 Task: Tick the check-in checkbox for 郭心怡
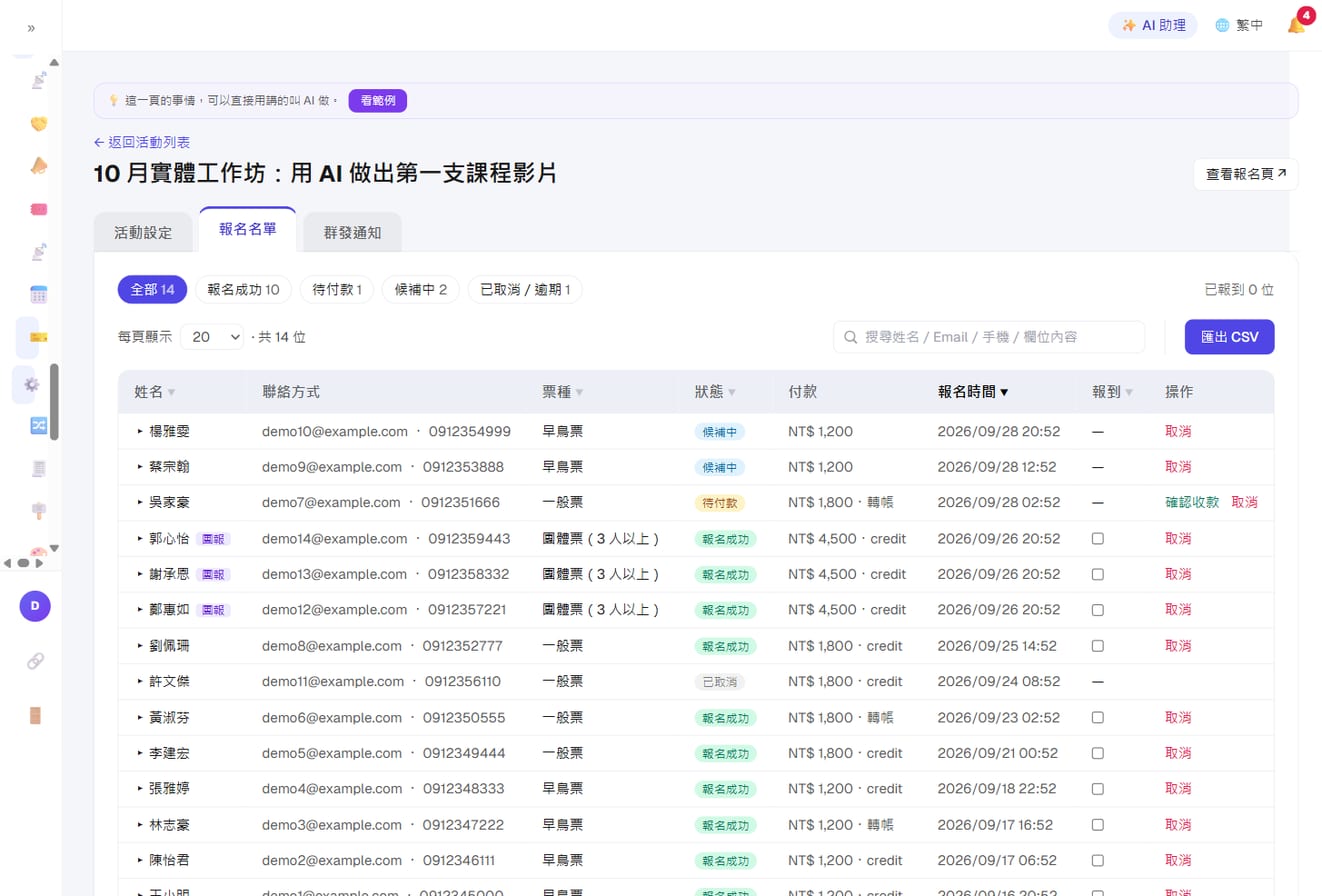click(x=1097, y=538)
